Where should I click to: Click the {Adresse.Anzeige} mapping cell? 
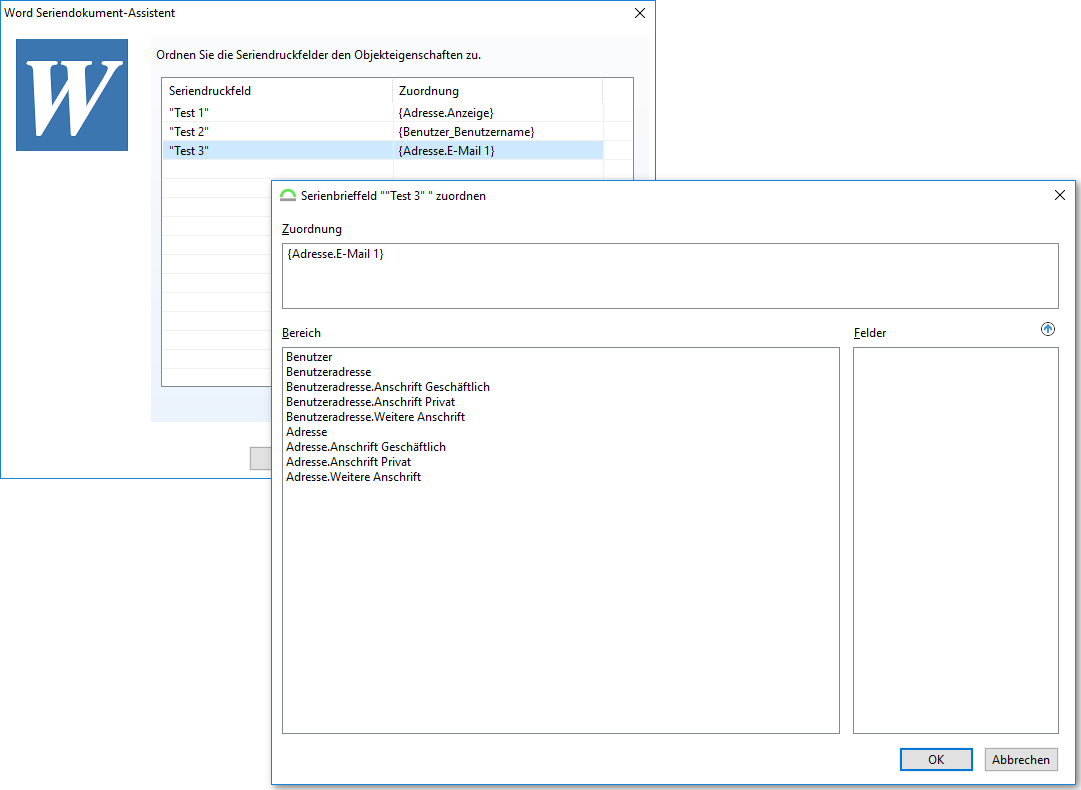coord(498,112)
